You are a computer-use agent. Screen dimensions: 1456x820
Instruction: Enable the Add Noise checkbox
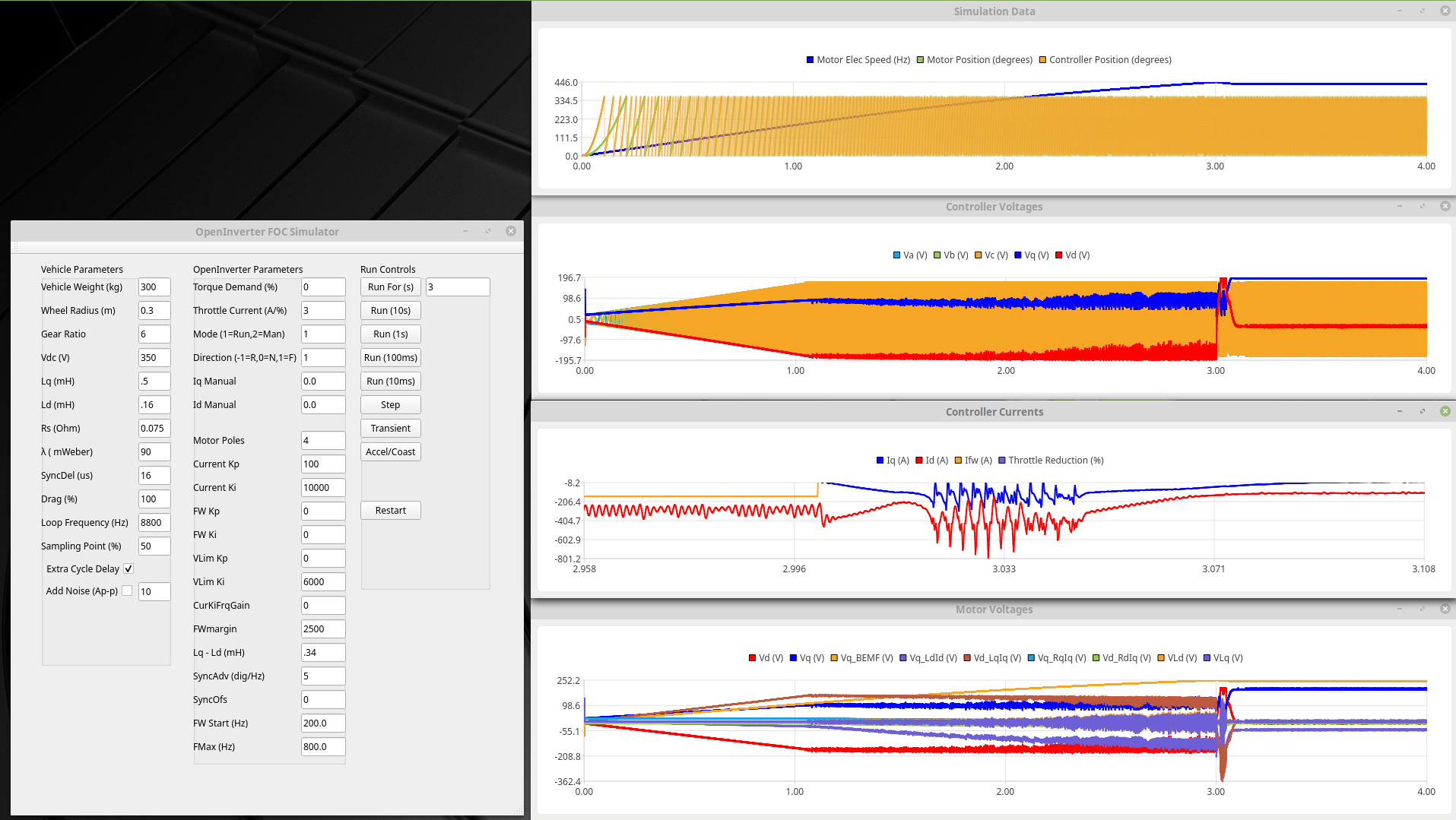(127, 591)
